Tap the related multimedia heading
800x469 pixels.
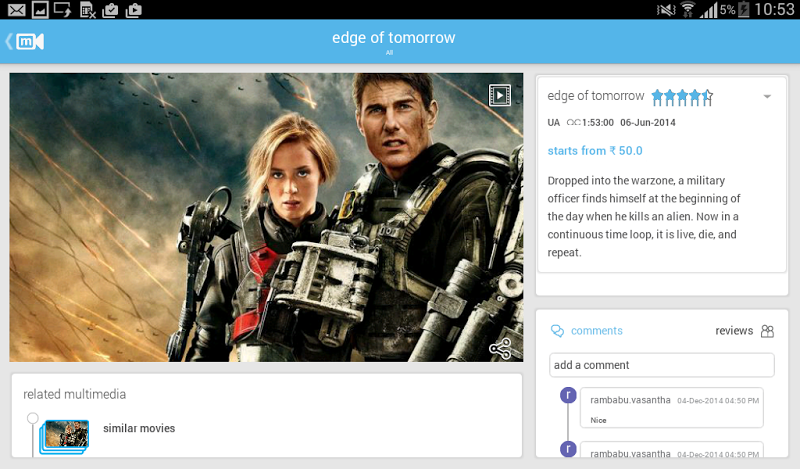[74, 394]
